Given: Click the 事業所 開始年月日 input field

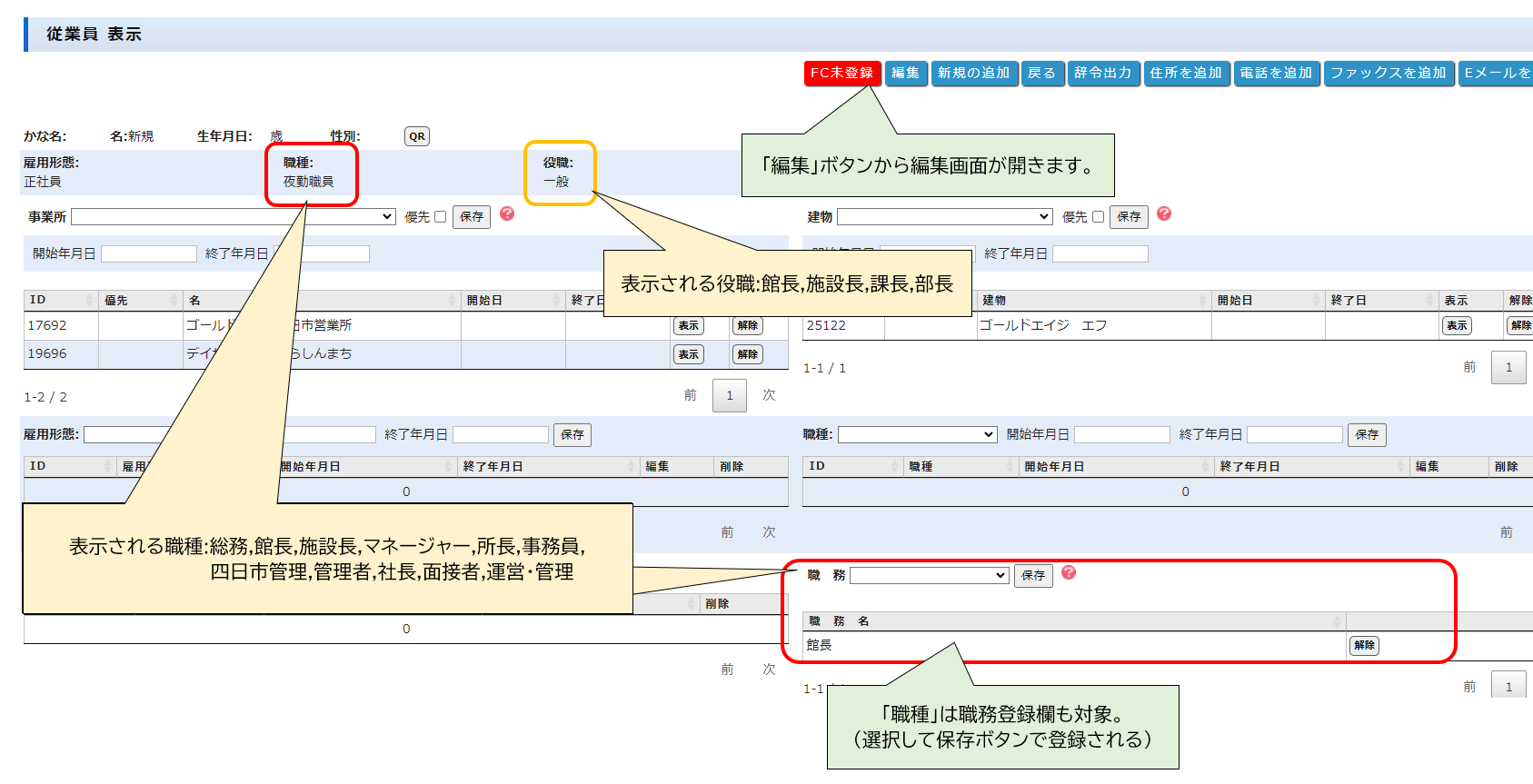Looking at the screenshot, I should pyautogui.click(x=149, y=254).
